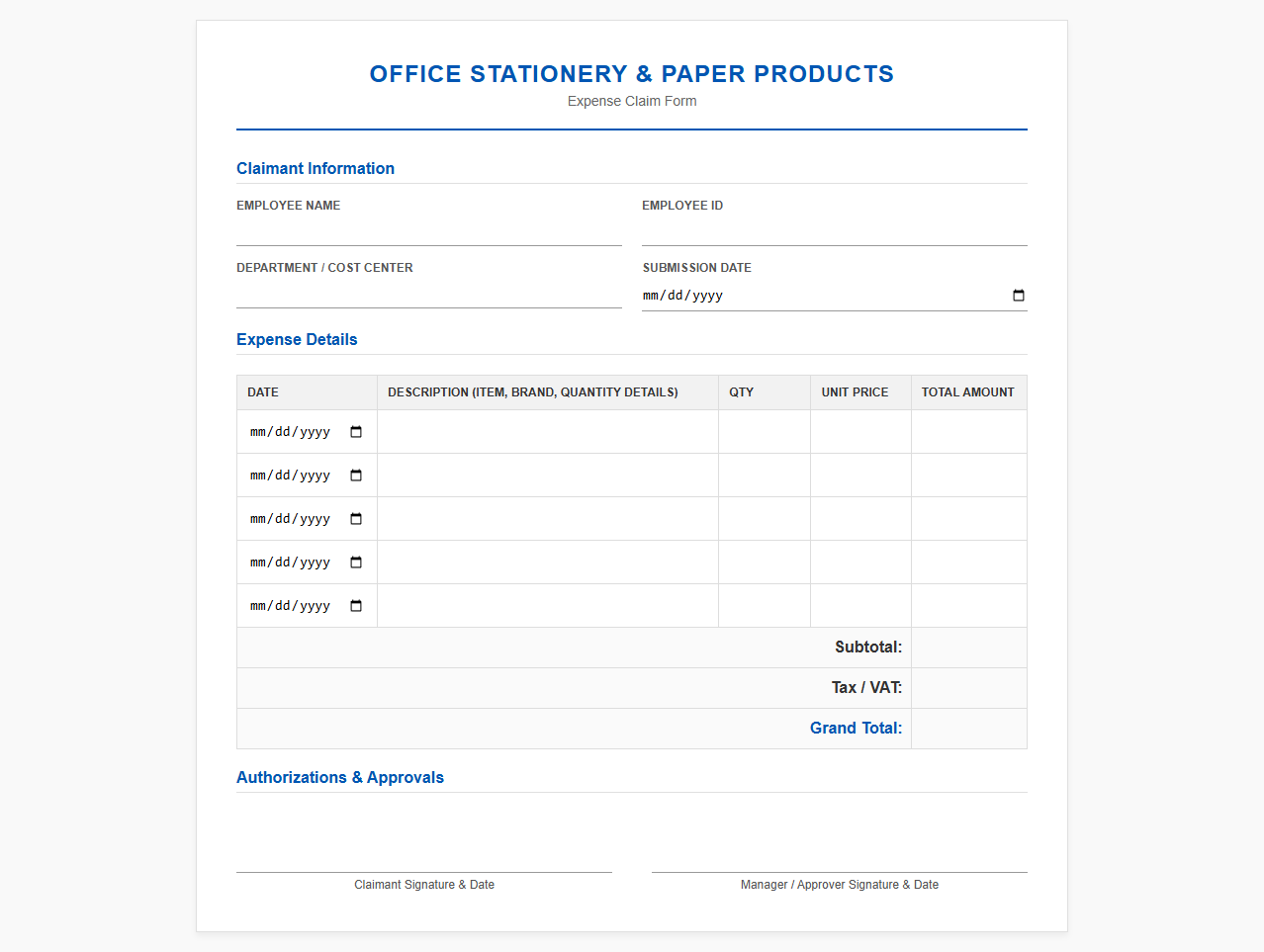Screen dimensions: 1264x952
Task: Open the Submission Date calendar picker icon
Action: pos(1019,296)
